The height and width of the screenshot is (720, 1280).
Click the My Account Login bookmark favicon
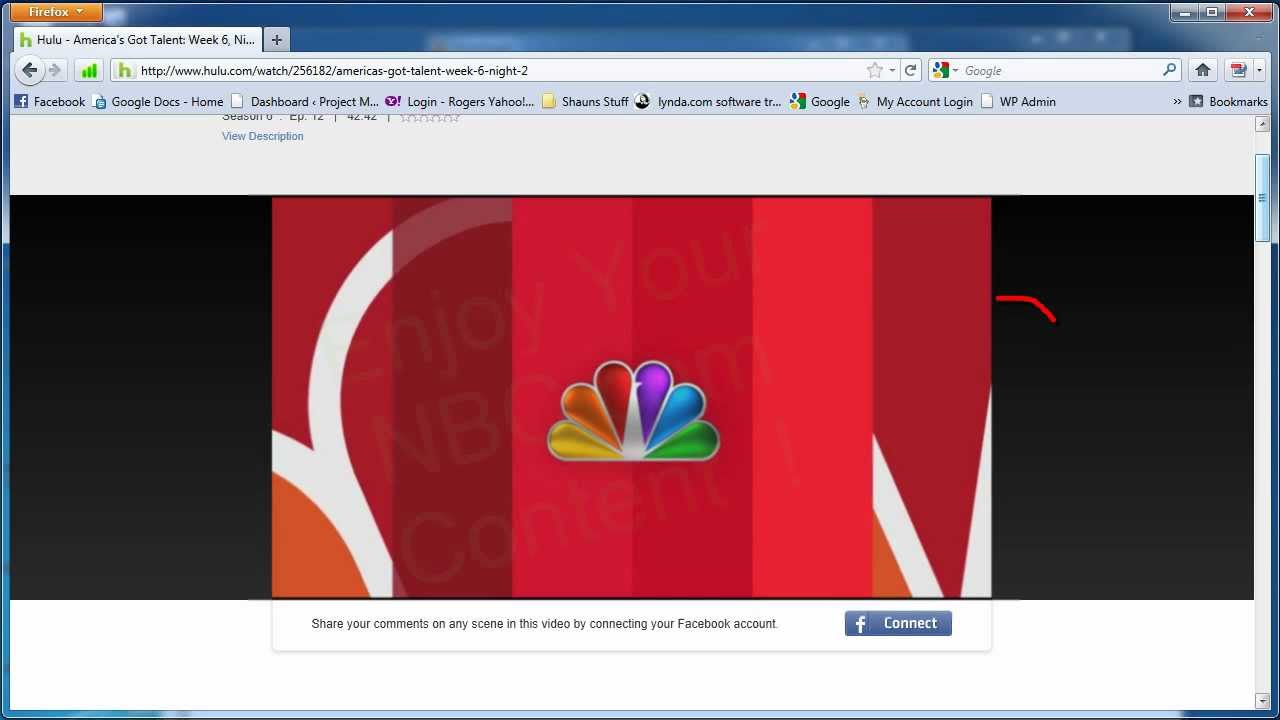[864, 101]
